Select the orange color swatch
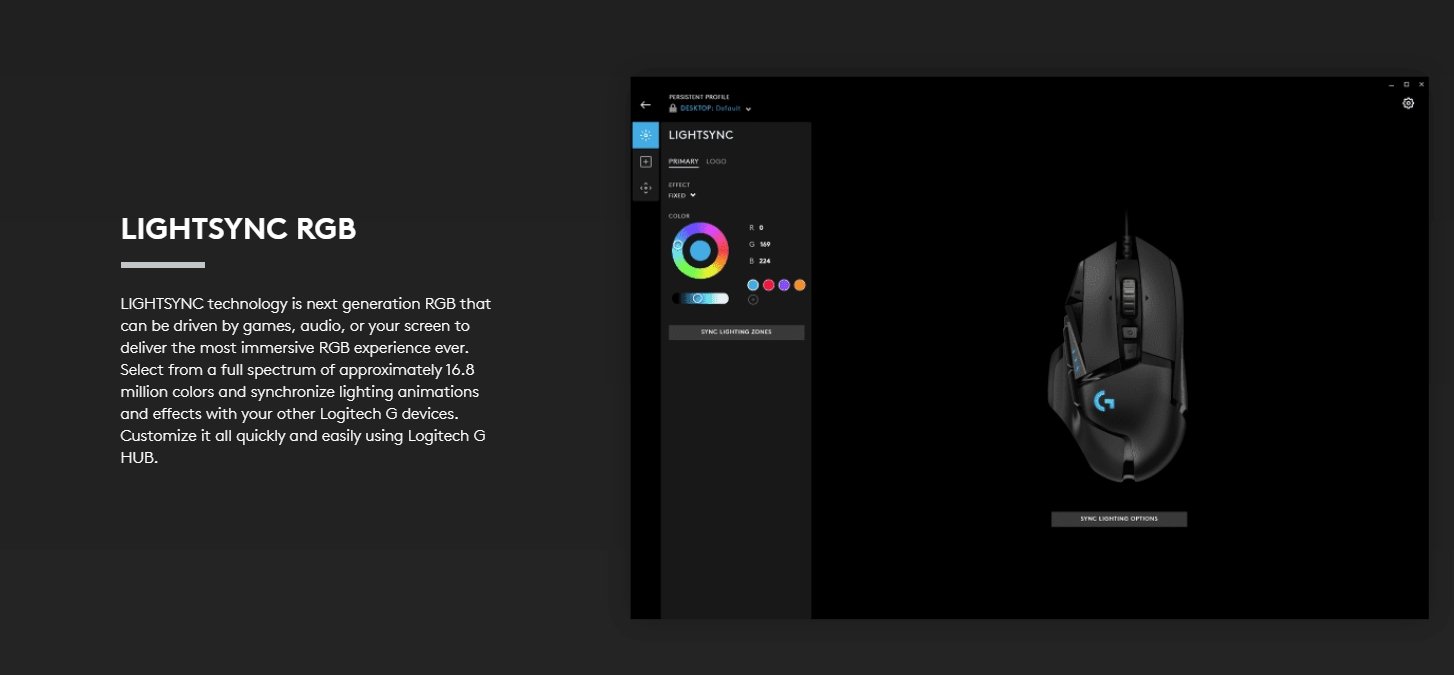The image size is (1454, 675). click(799, 285)
